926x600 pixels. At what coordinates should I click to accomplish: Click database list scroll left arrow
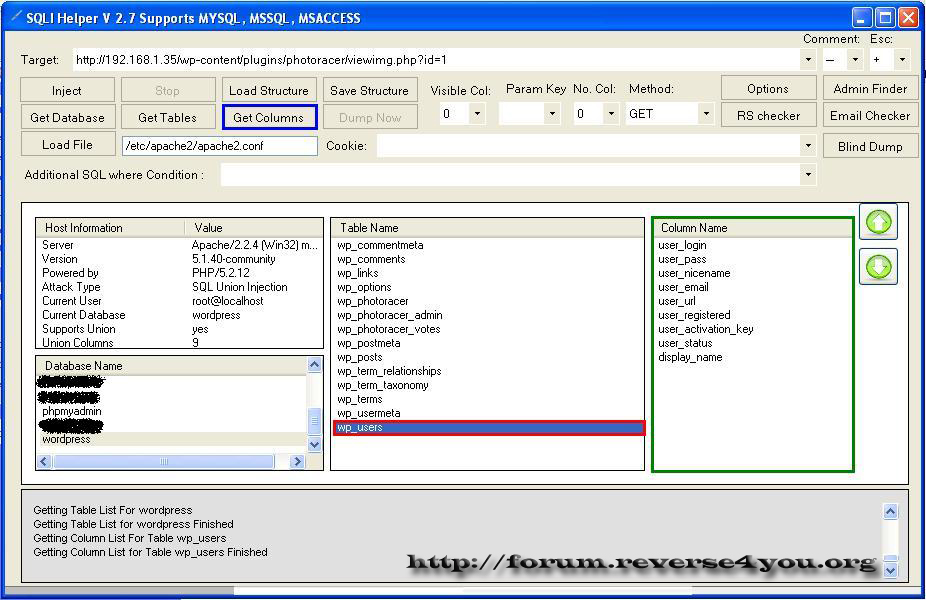point(44,462)
